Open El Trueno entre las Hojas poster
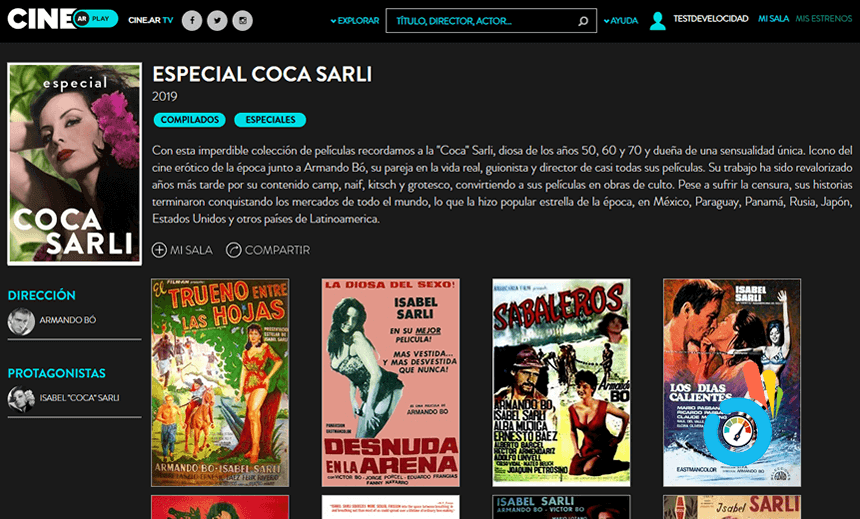 pyautogui.click(x=220, y=382)
